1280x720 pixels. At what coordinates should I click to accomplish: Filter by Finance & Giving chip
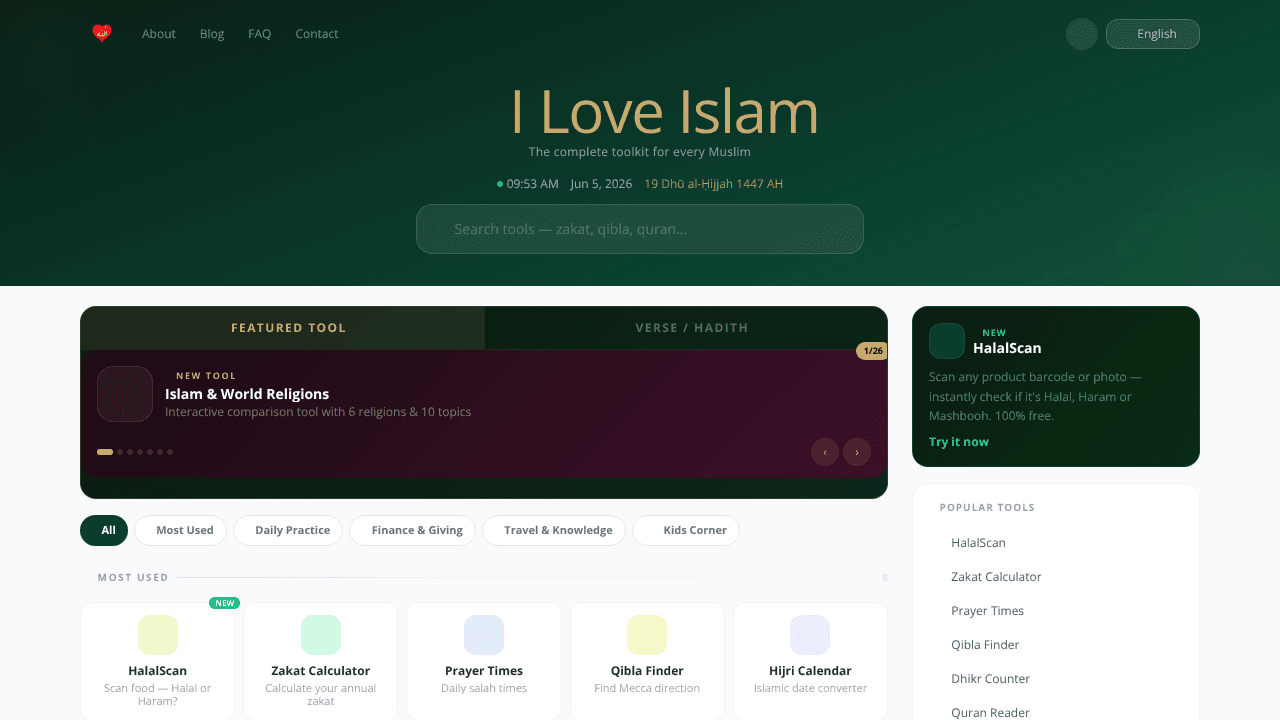pos(412,530)
